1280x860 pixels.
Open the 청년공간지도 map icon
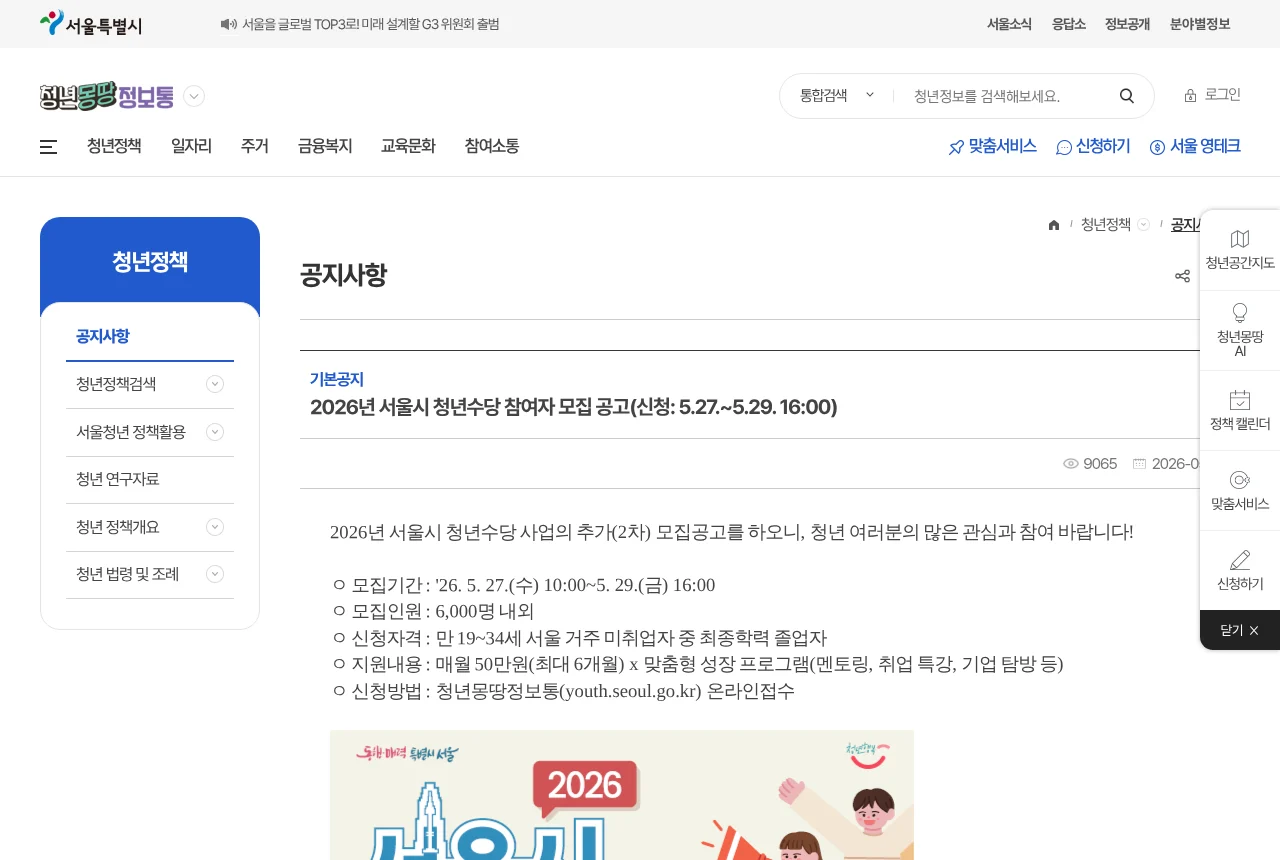1240,239
